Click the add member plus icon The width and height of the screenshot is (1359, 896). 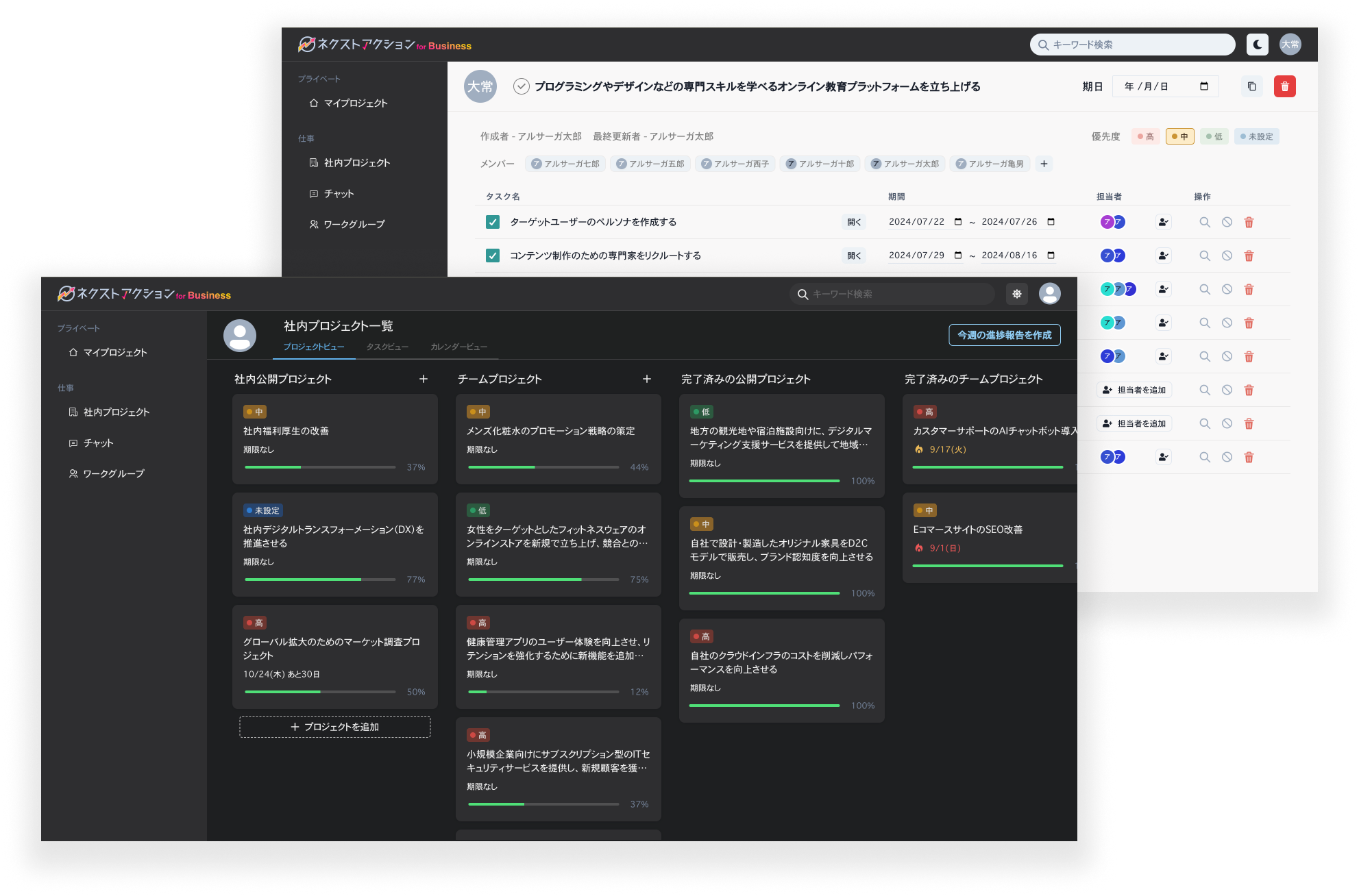(1043, 164)
